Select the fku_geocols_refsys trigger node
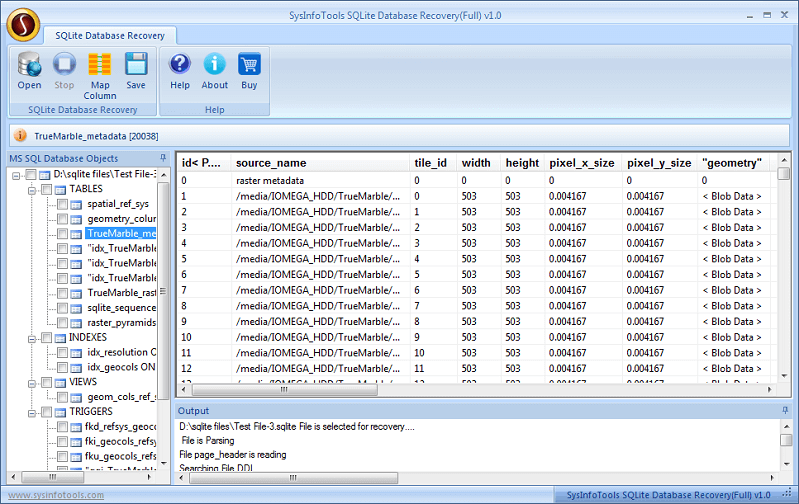The width and height of the screenshot is (799, 504). (x=120, y=456)
